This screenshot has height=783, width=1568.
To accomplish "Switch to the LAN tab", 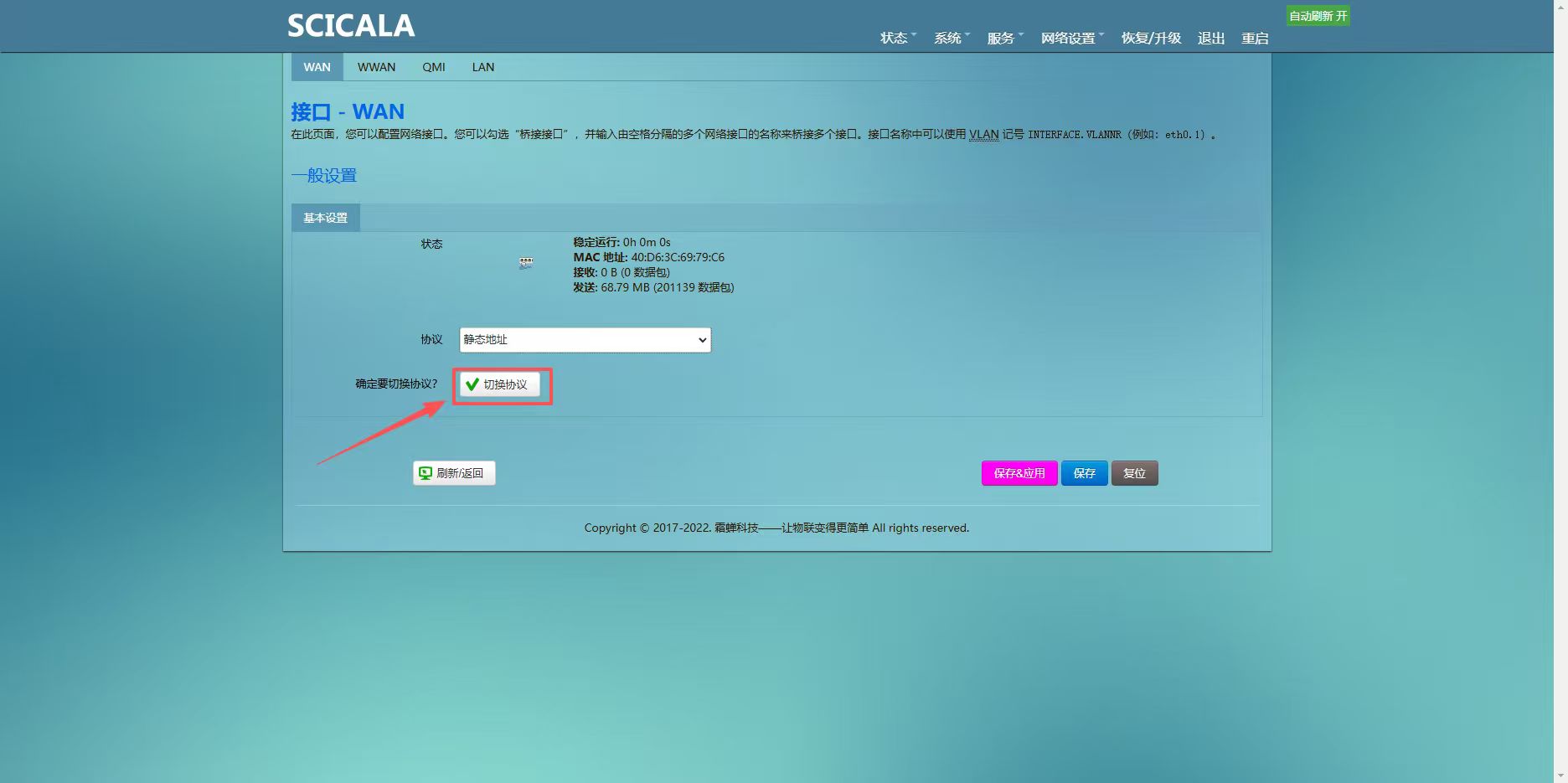I will click(x=483, y=67).
